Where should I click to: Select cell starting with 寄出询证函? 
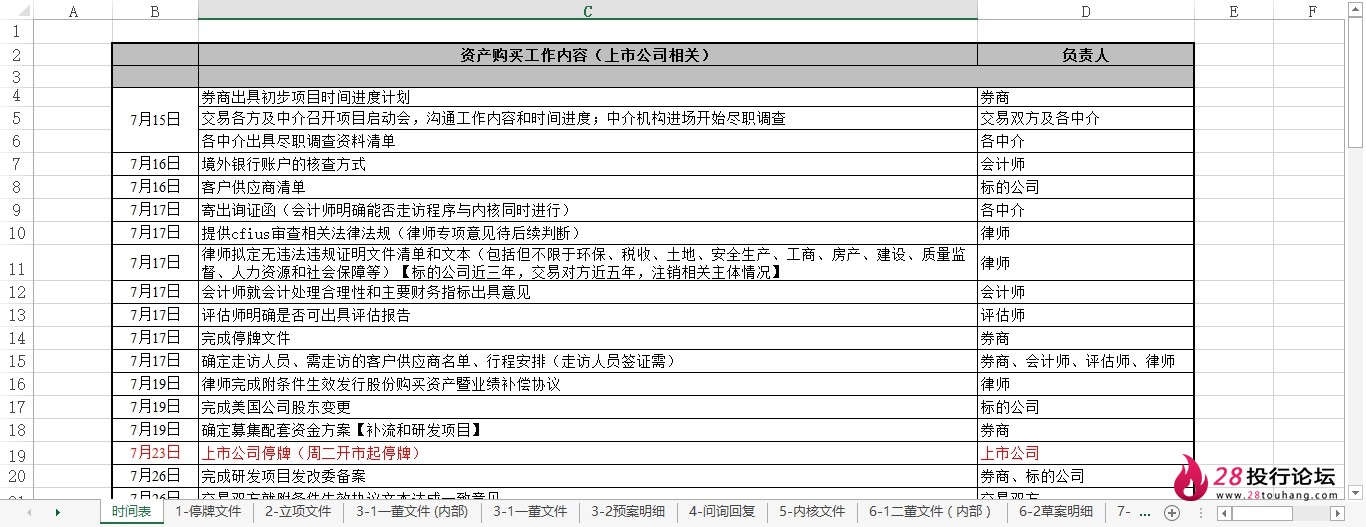click(588, 209)
